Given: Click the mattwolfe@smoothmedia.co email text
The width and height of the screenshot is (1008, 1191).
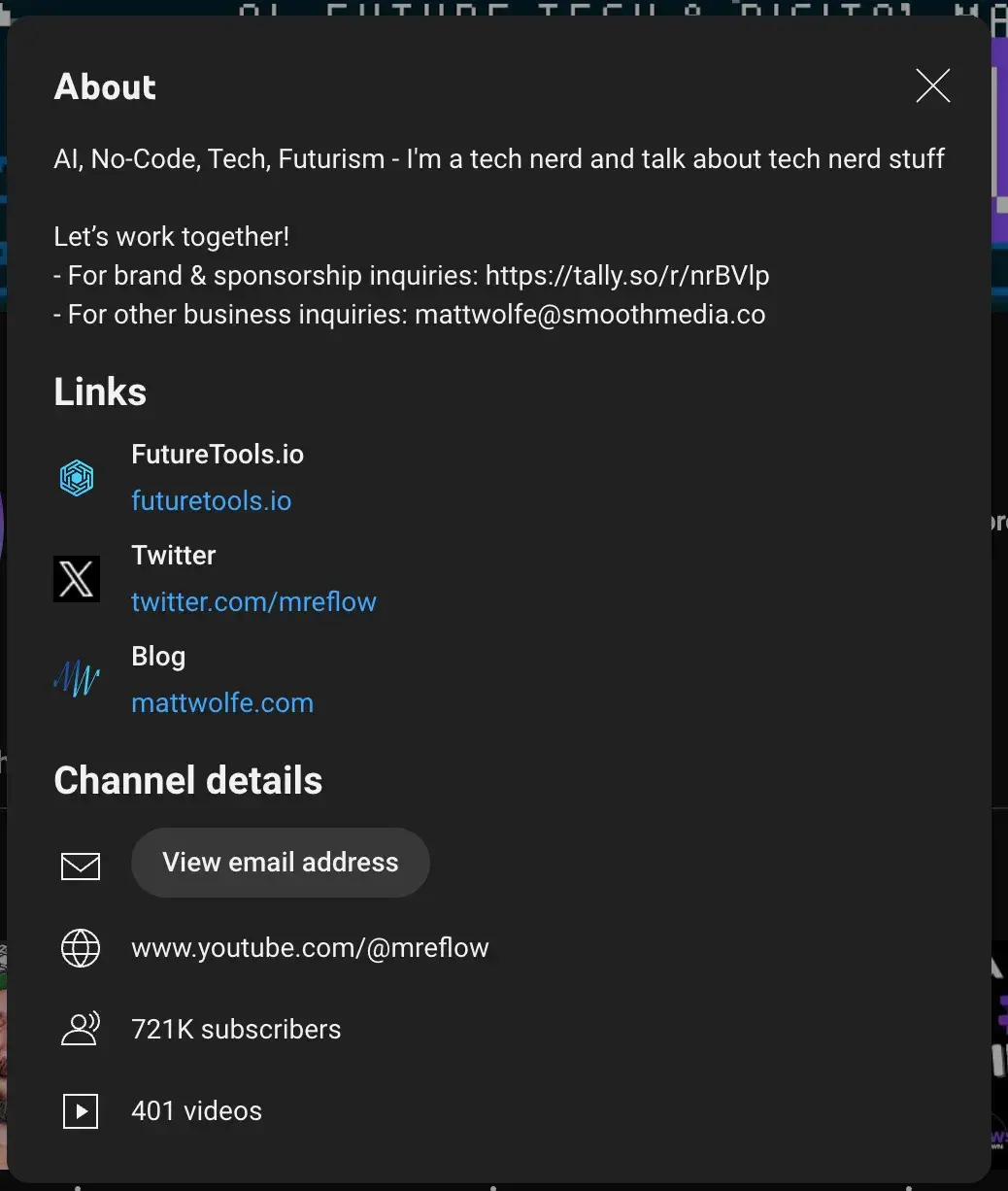Looking at the screenshot, I should click(x=589, y=315).
